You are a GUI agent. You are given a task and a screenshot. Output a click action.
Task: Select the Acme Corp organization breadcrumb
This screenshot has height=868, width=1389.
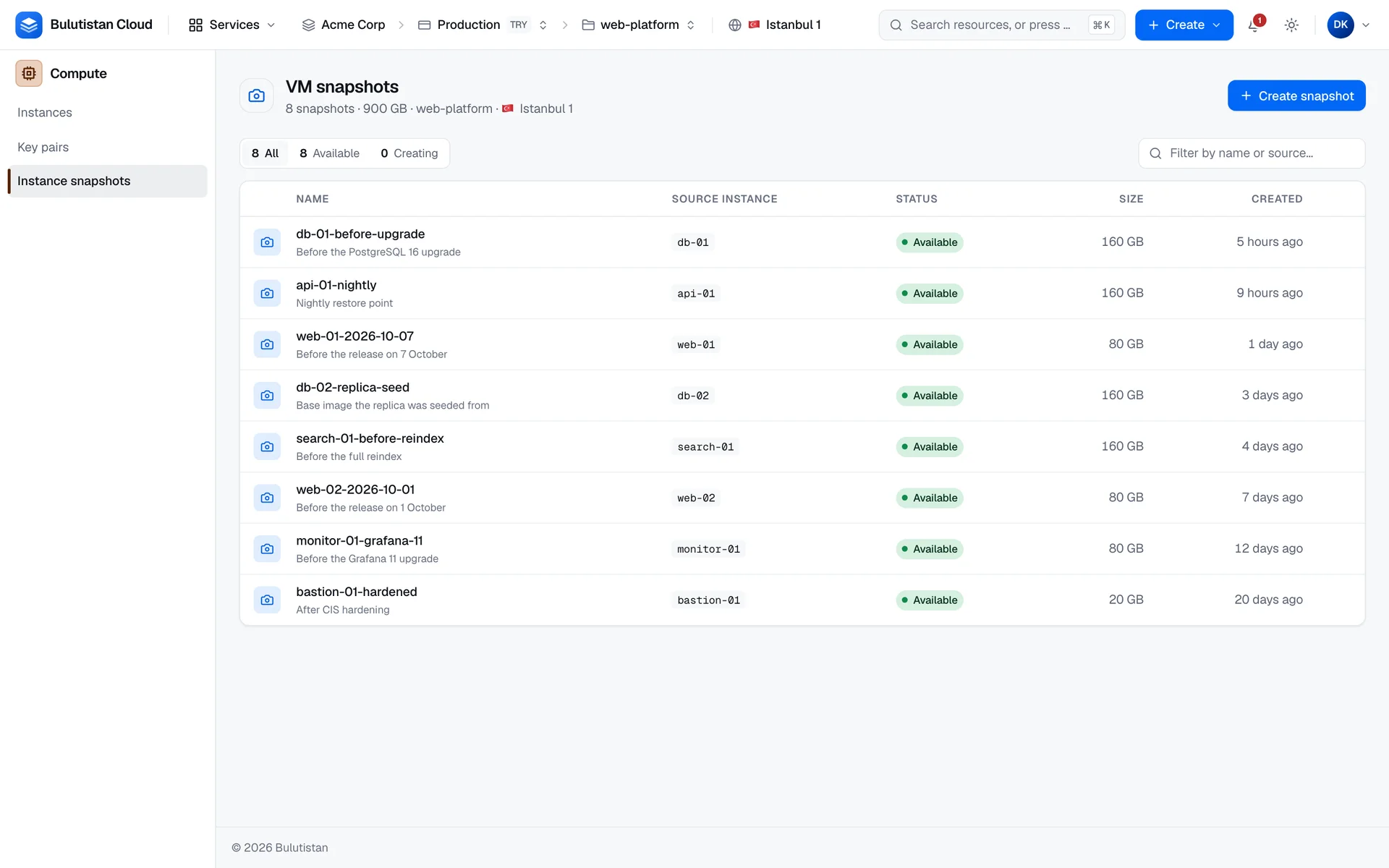pyautogui.click(x=344, y=25)
